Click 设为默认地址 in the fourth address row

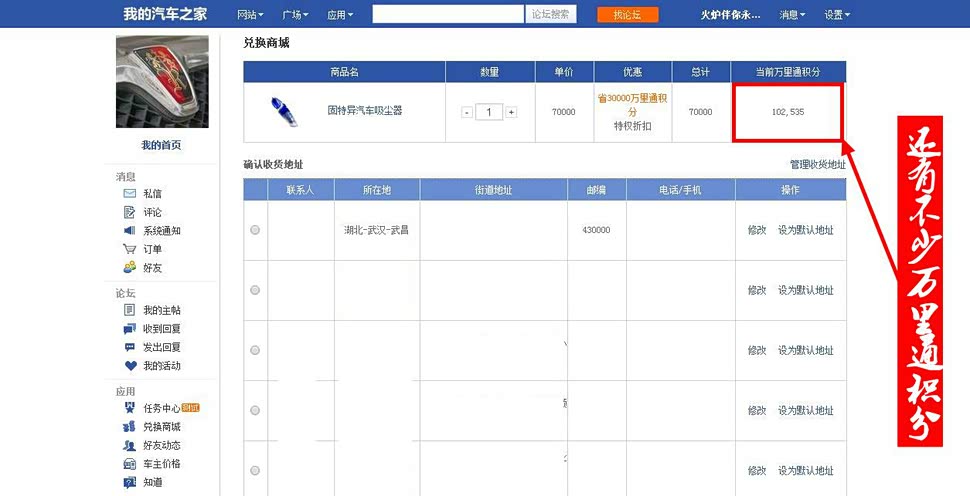[x=805, y=410]
